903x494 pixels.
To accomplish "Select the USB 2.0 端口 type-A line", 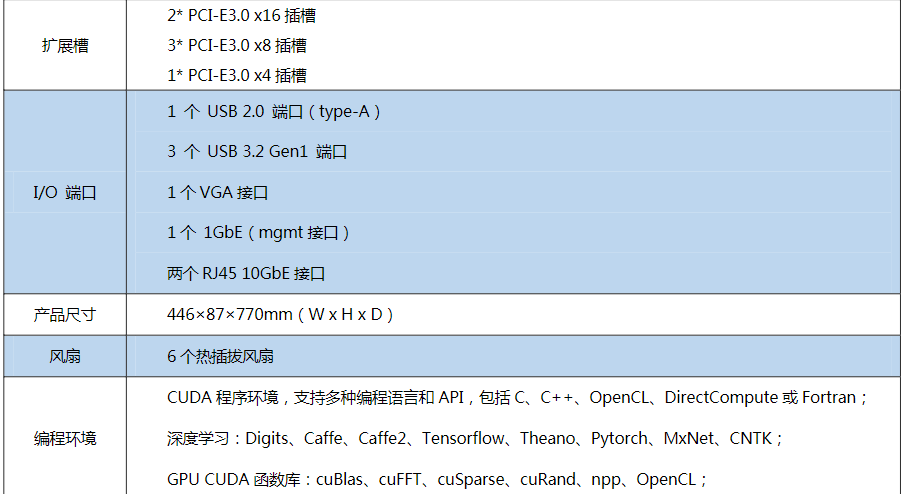I will tap(274, 112).
